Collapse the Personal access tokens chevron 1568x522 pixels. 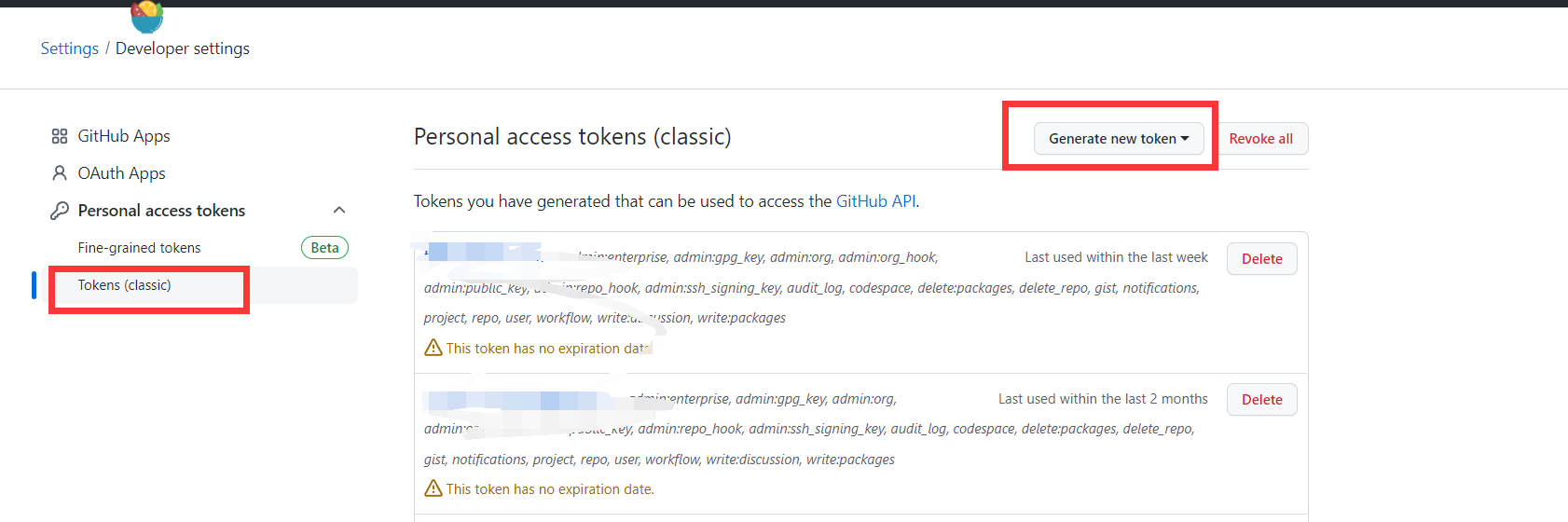[339, 211]
